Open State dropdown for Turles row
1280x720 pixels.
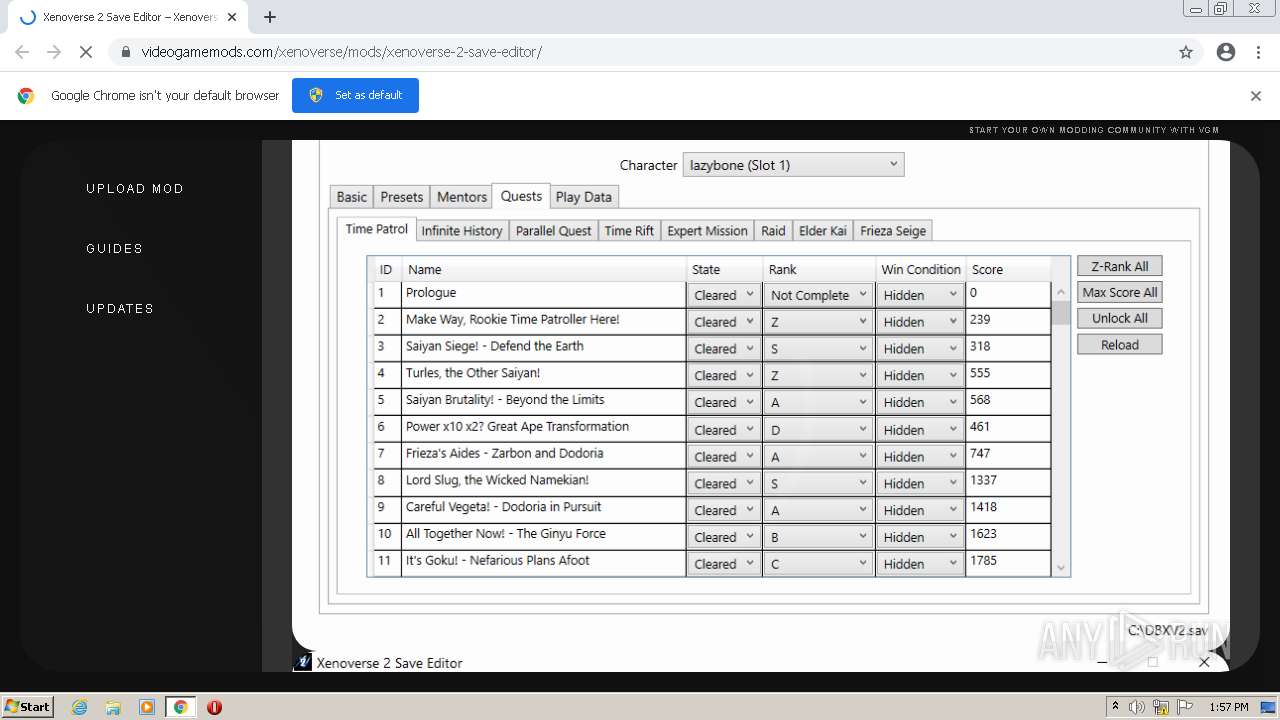(x=724, y=375)
